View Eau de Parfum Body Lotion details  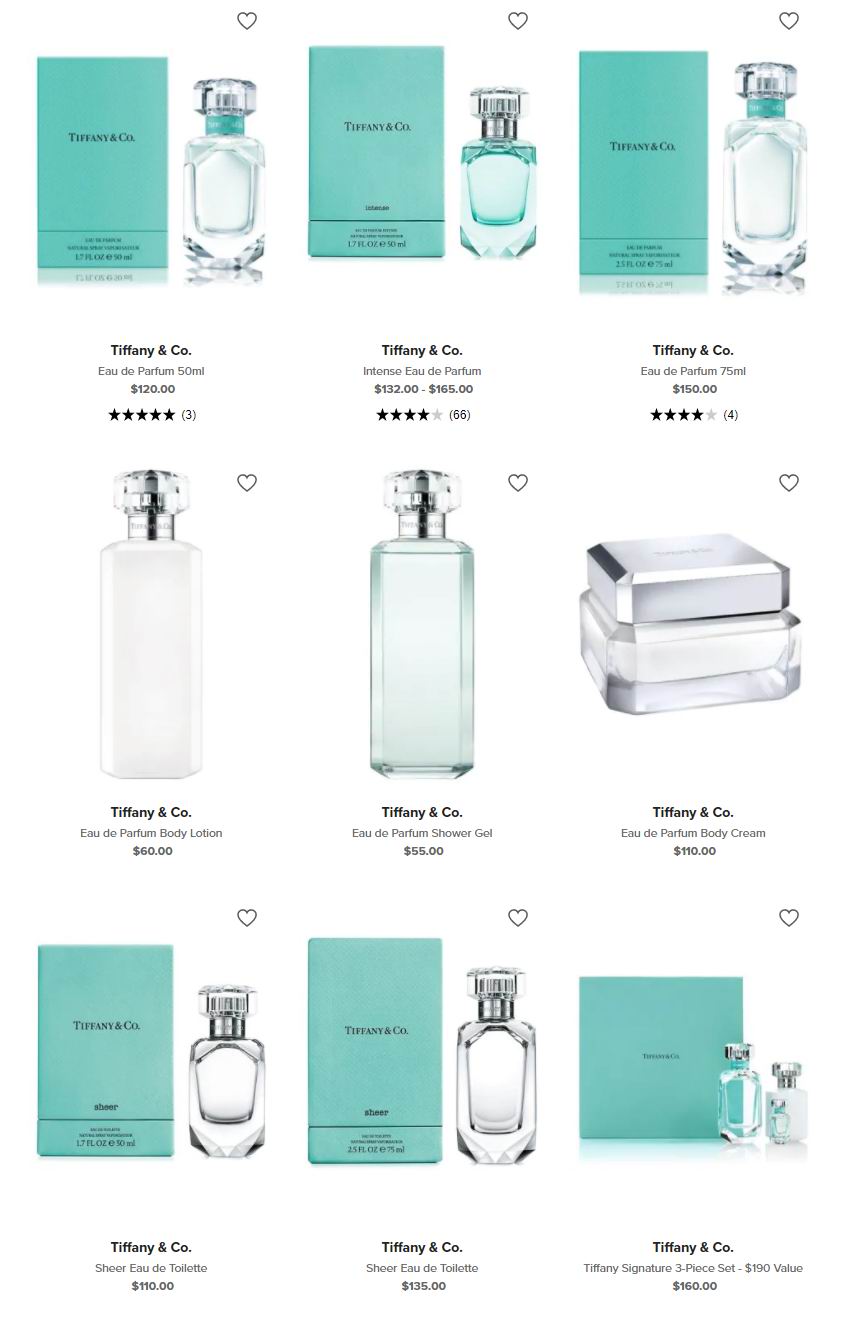(151, 833)
